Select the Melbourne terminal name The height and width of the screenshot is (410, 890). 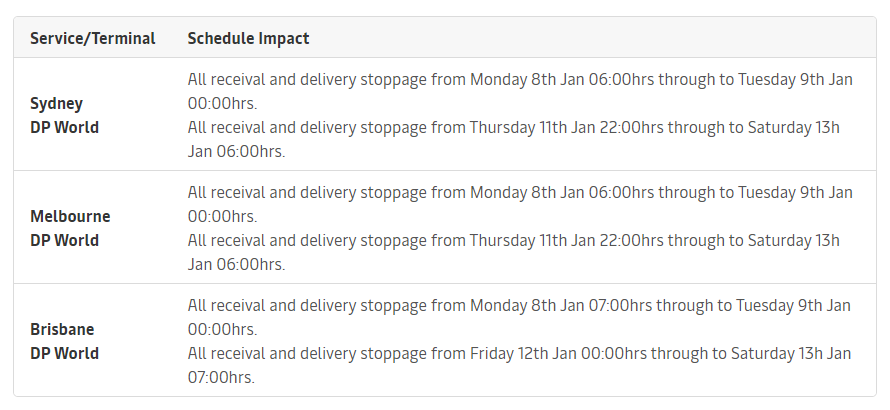click(70, 217)
